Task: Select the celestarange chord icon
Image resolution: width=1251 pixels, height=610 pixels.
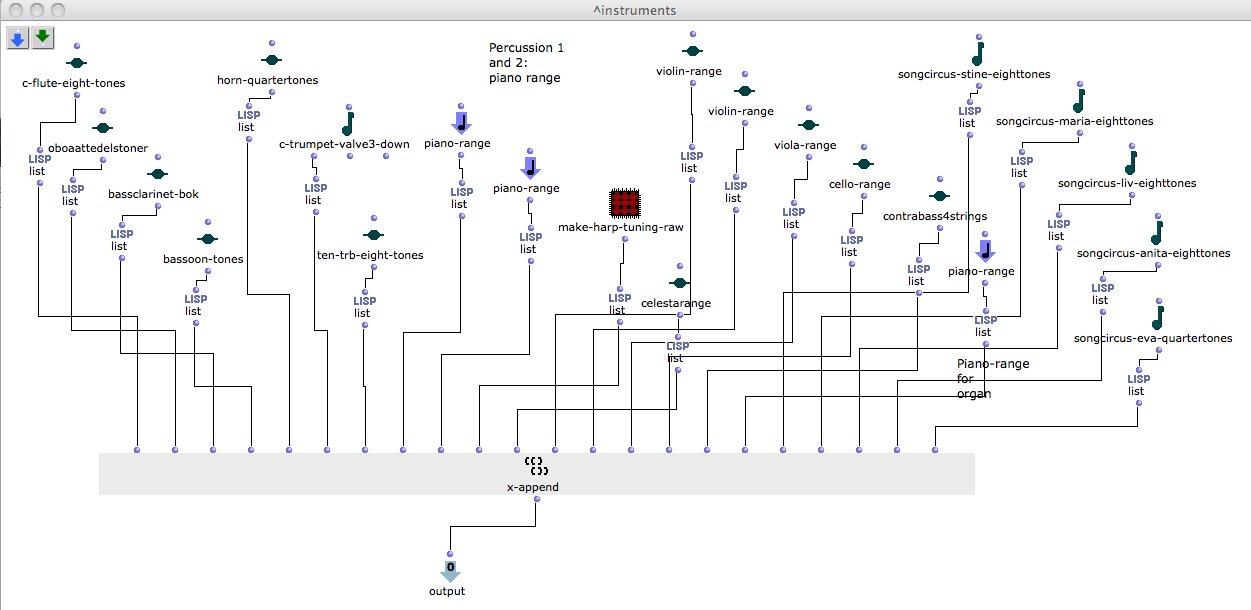Action: 679,283
